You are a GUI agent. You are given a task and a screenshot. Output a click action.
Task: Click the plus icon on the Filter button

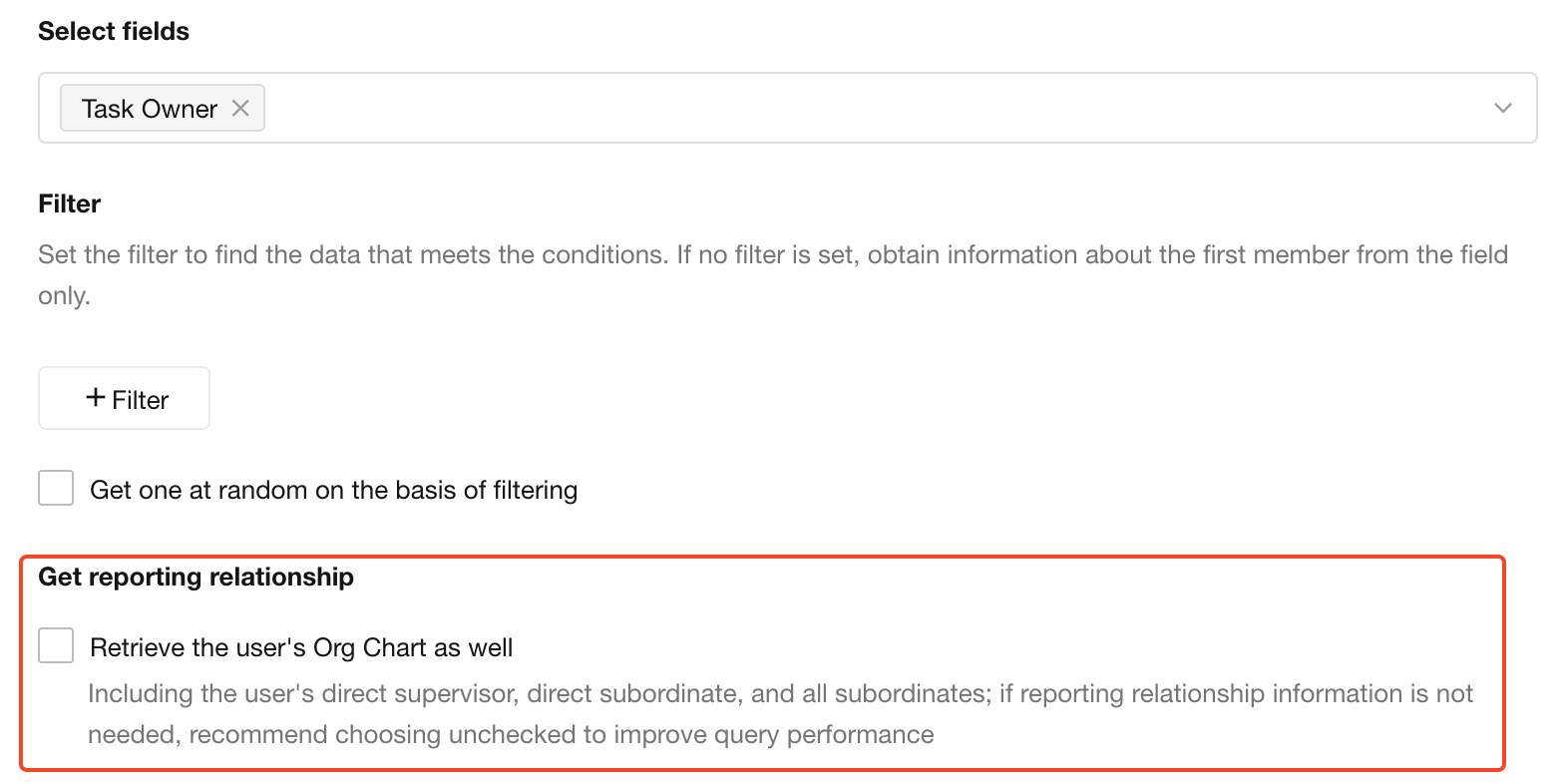(x=96, y=397)
